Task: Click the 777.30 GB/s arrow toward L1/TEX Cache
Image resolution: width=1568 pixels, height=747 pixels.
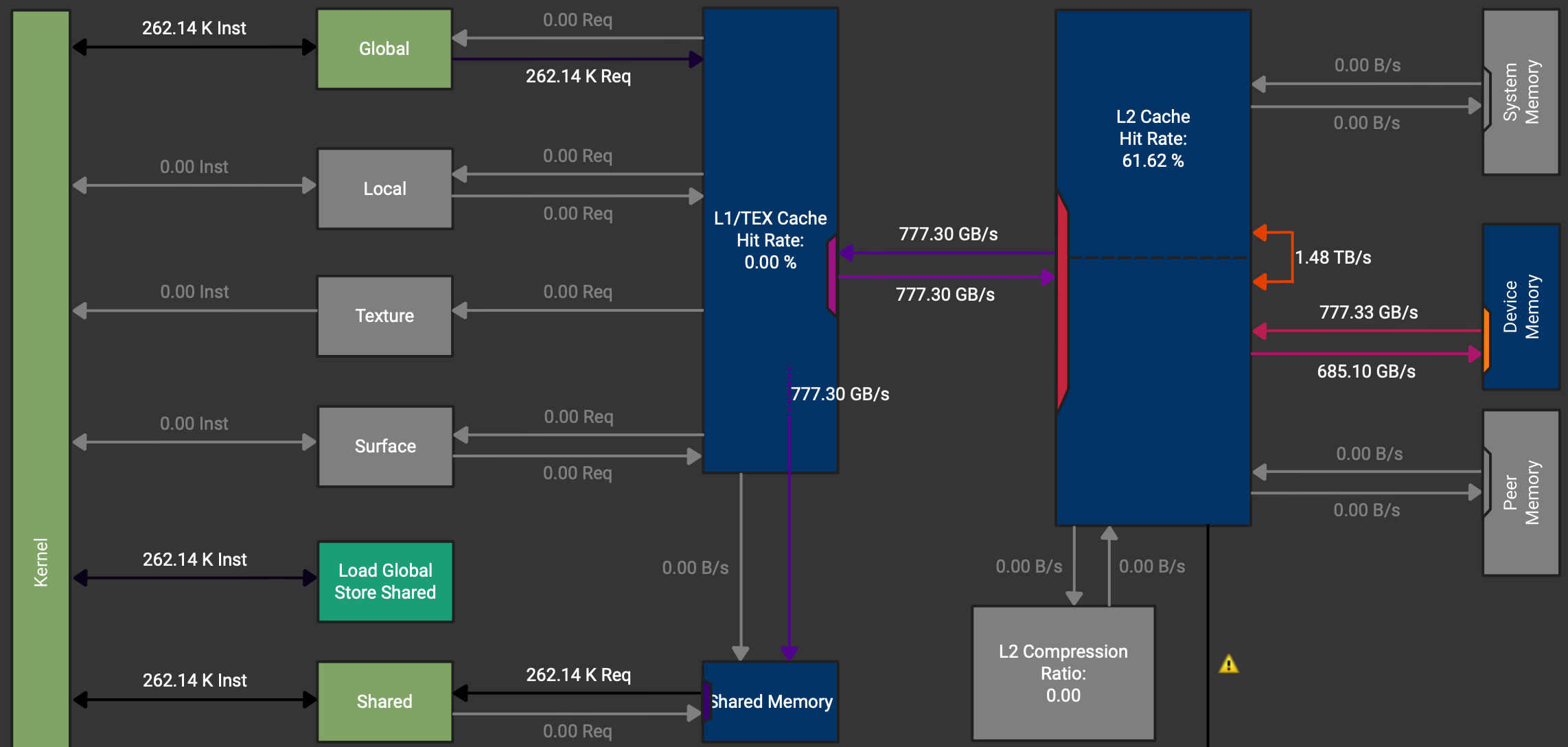Action: point(947,252)
